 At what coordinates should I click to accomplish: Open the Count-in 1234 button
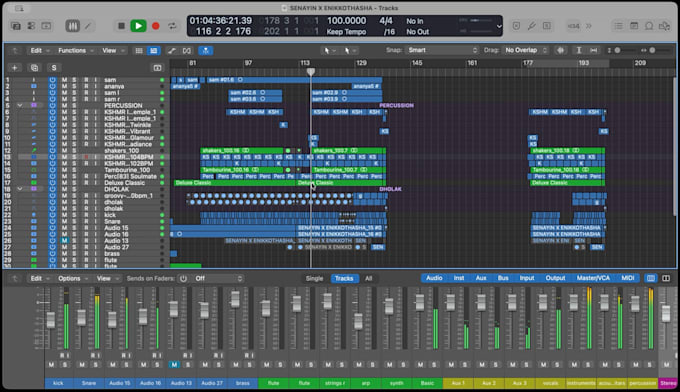pos(573,26)
